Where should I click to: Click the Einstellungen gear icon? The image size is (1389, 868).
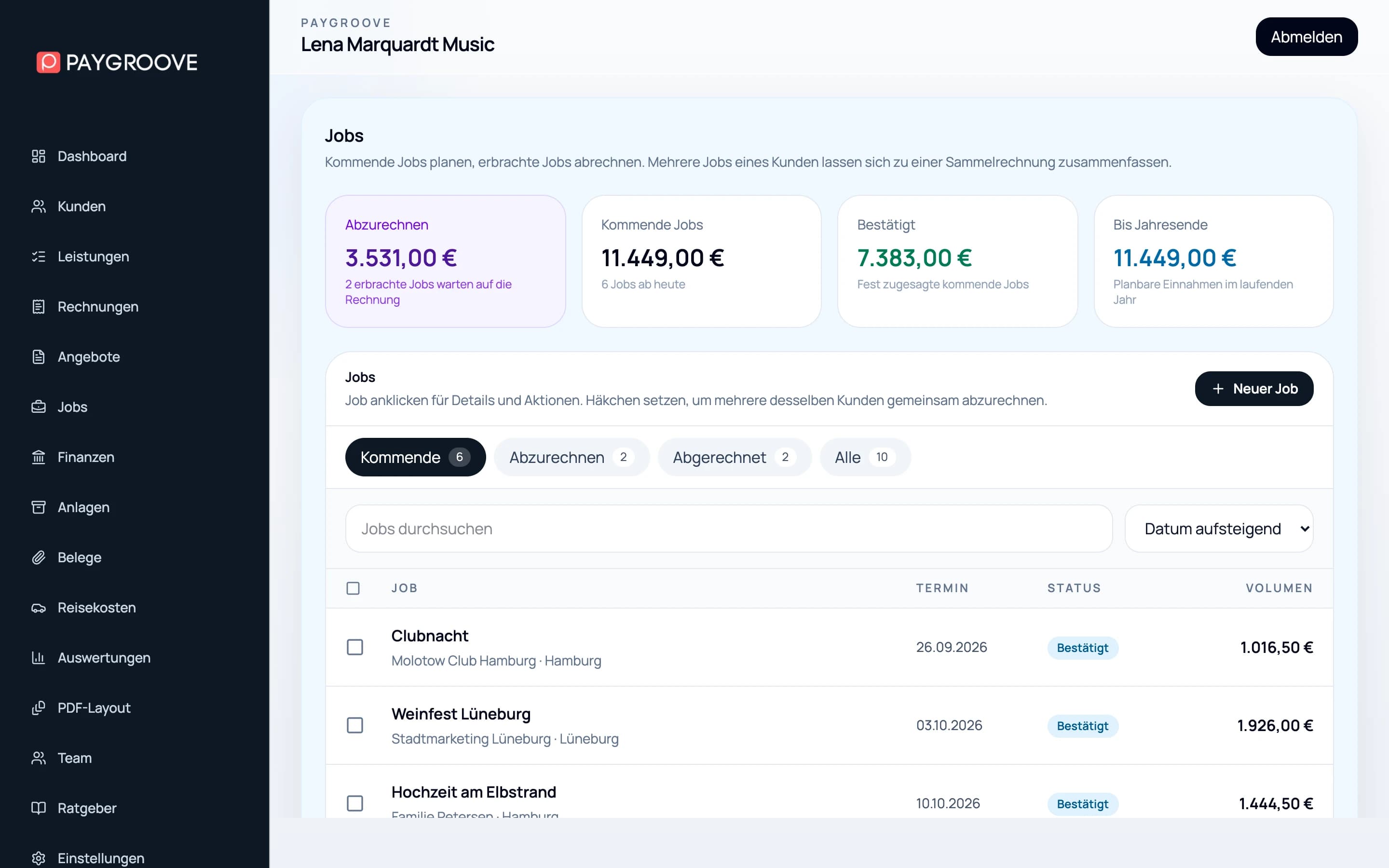39,858
